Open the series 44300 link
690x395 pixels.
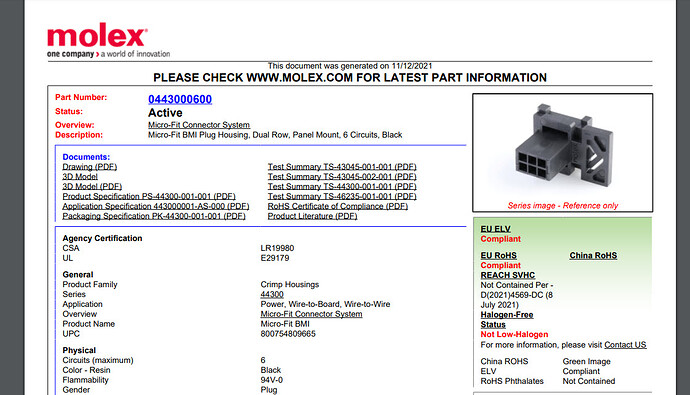(272, 294)
